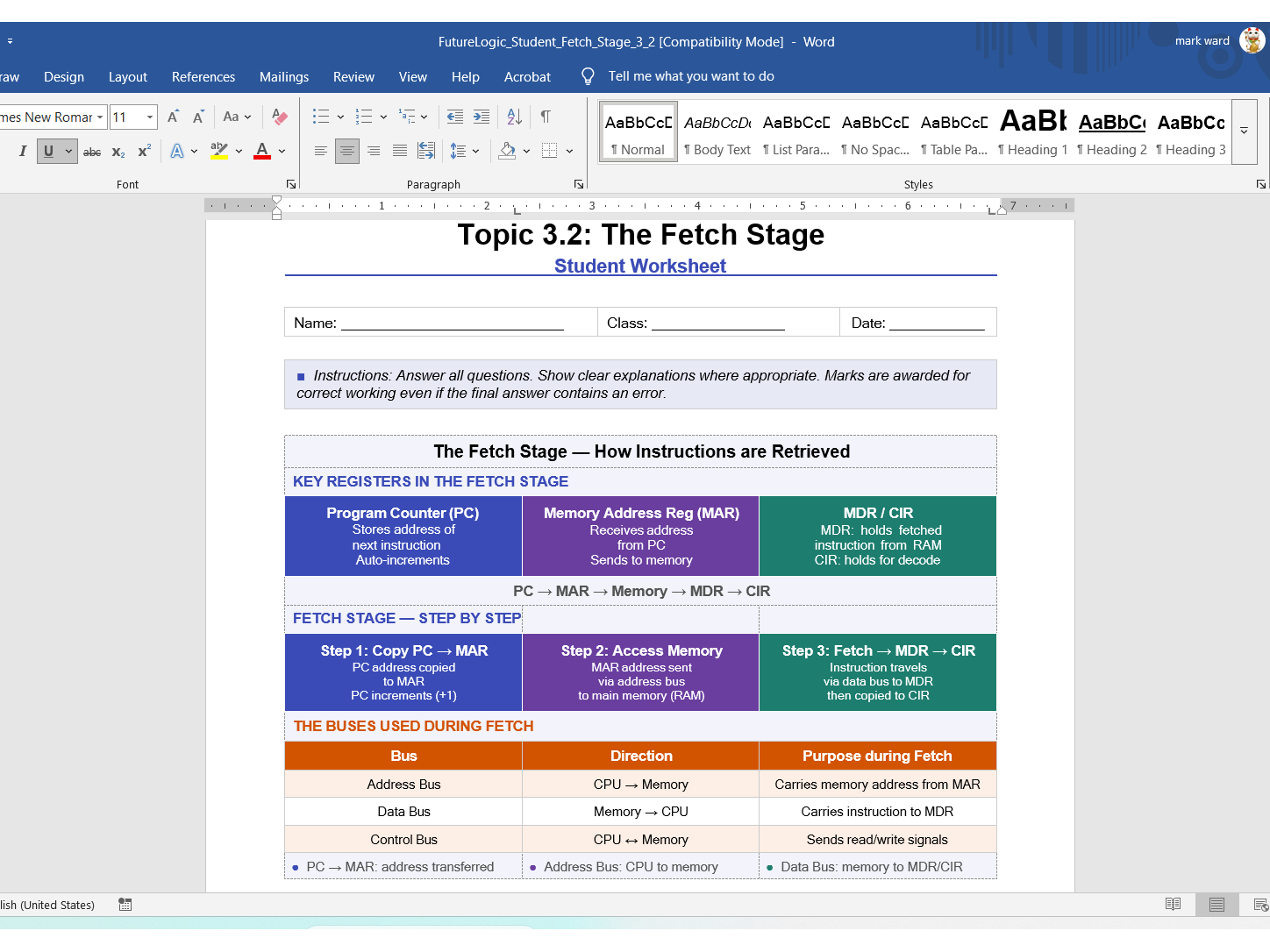Toggle strikethrough formatting

(92, 152)
